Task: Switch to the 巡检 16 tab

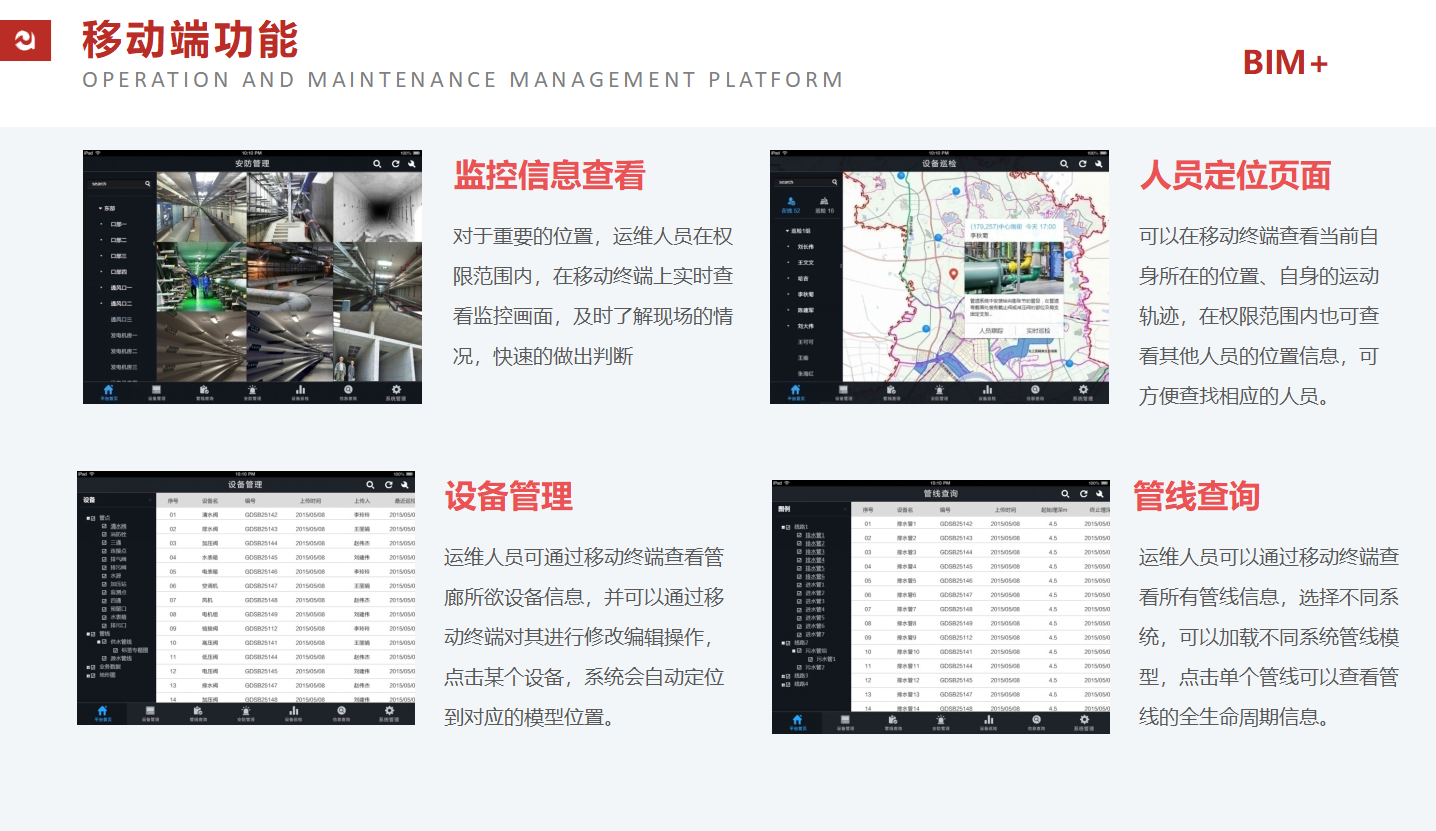Action: 824,205
